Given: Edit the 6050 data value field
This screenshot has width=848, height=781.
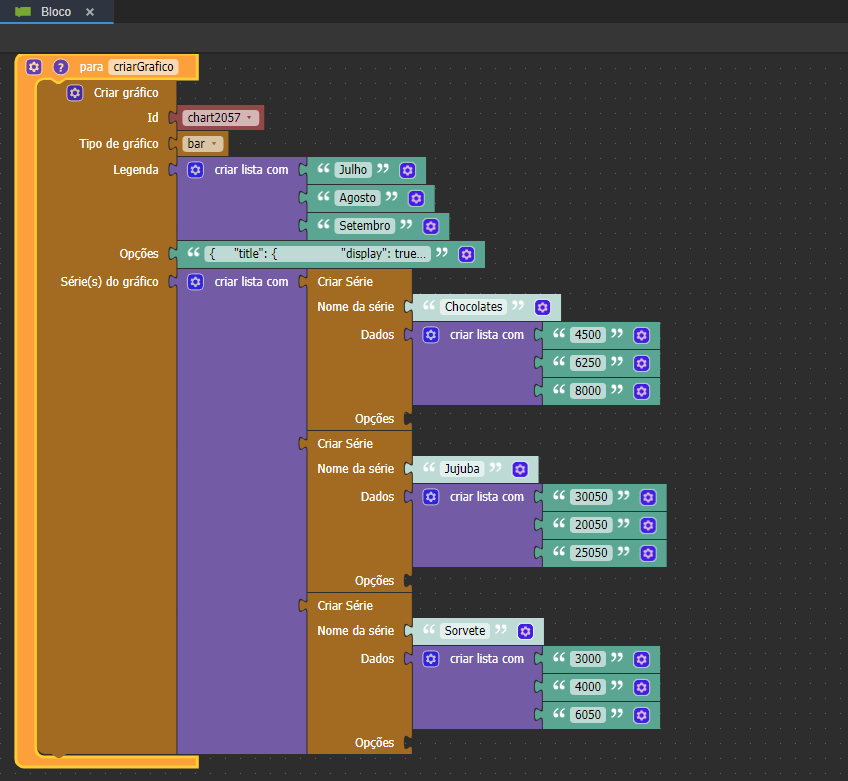Looking at the screenshot, I should click(x=588, y=715).
